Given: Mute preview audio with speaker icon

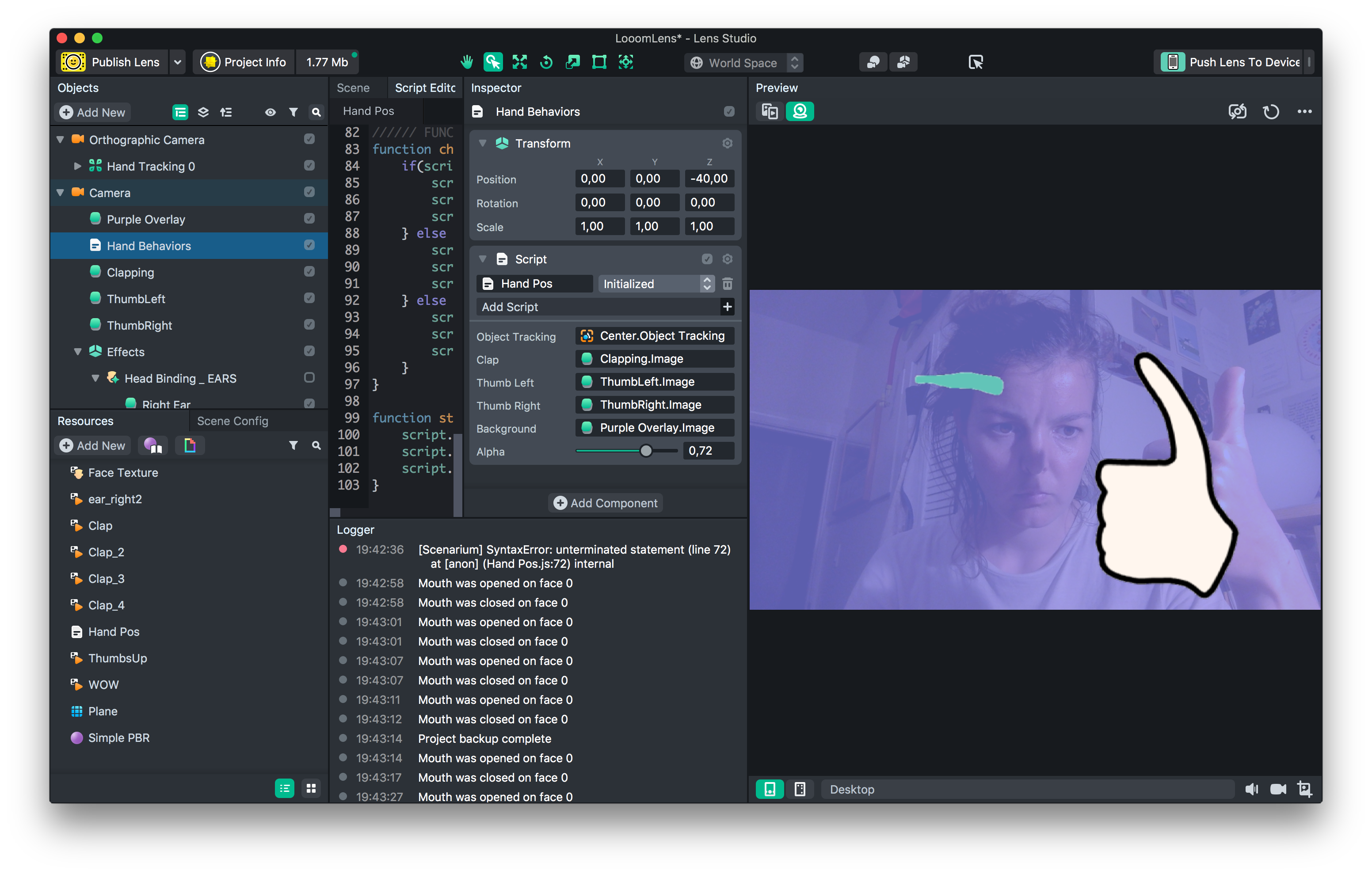Looking at the screenshot, I should 1251,789.
